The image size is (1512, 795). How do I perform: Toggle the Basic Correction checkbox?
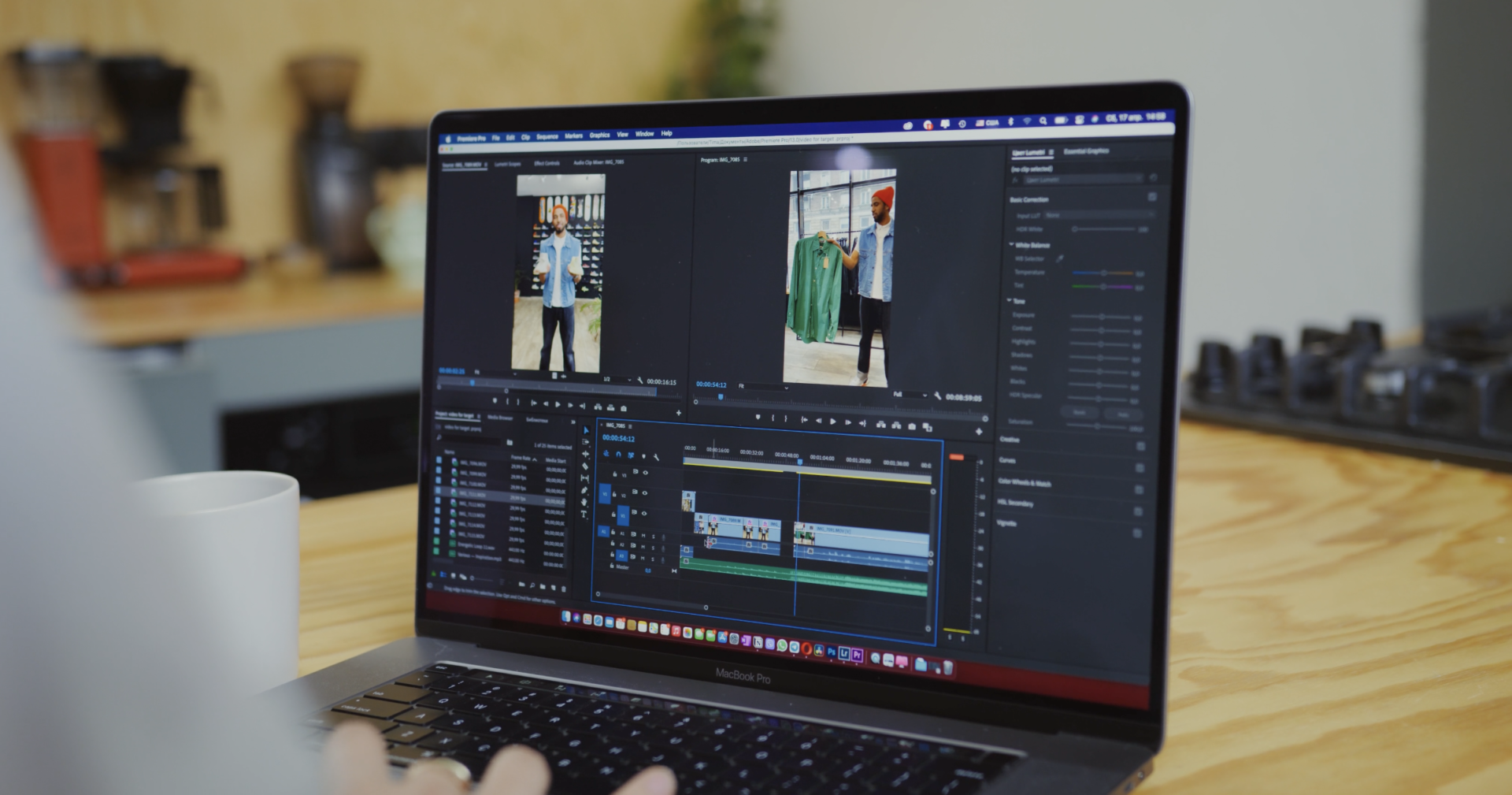coord(1151,197)
